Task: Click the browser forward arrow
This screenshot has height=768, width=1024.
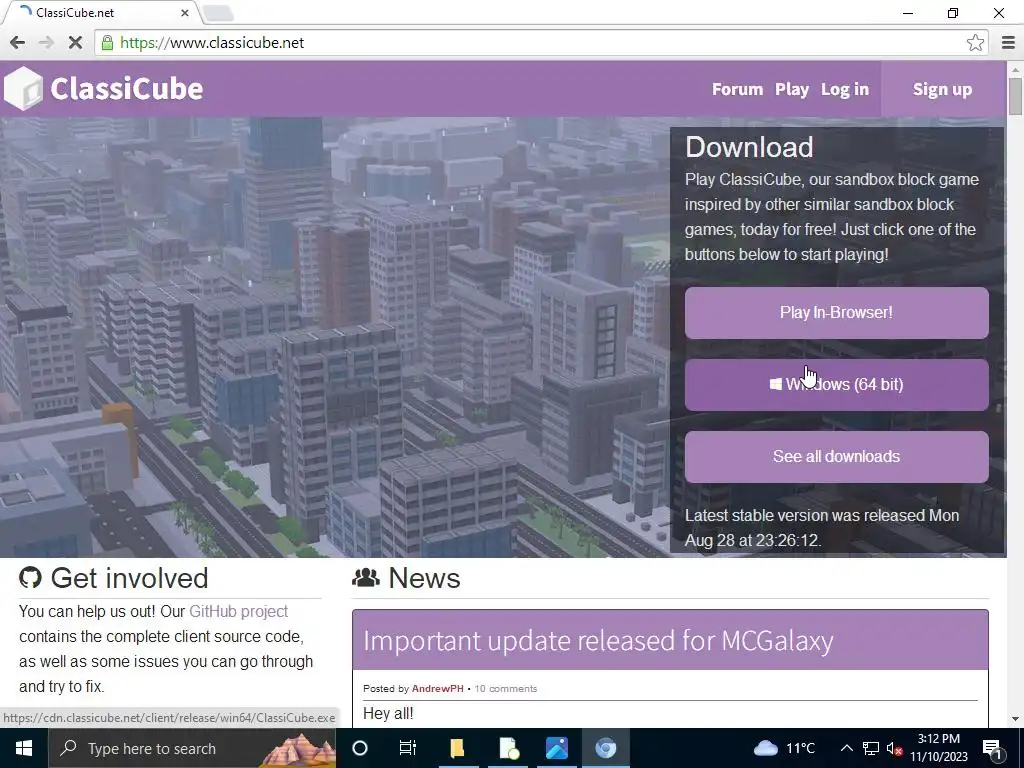Action: tap(46, 43)
